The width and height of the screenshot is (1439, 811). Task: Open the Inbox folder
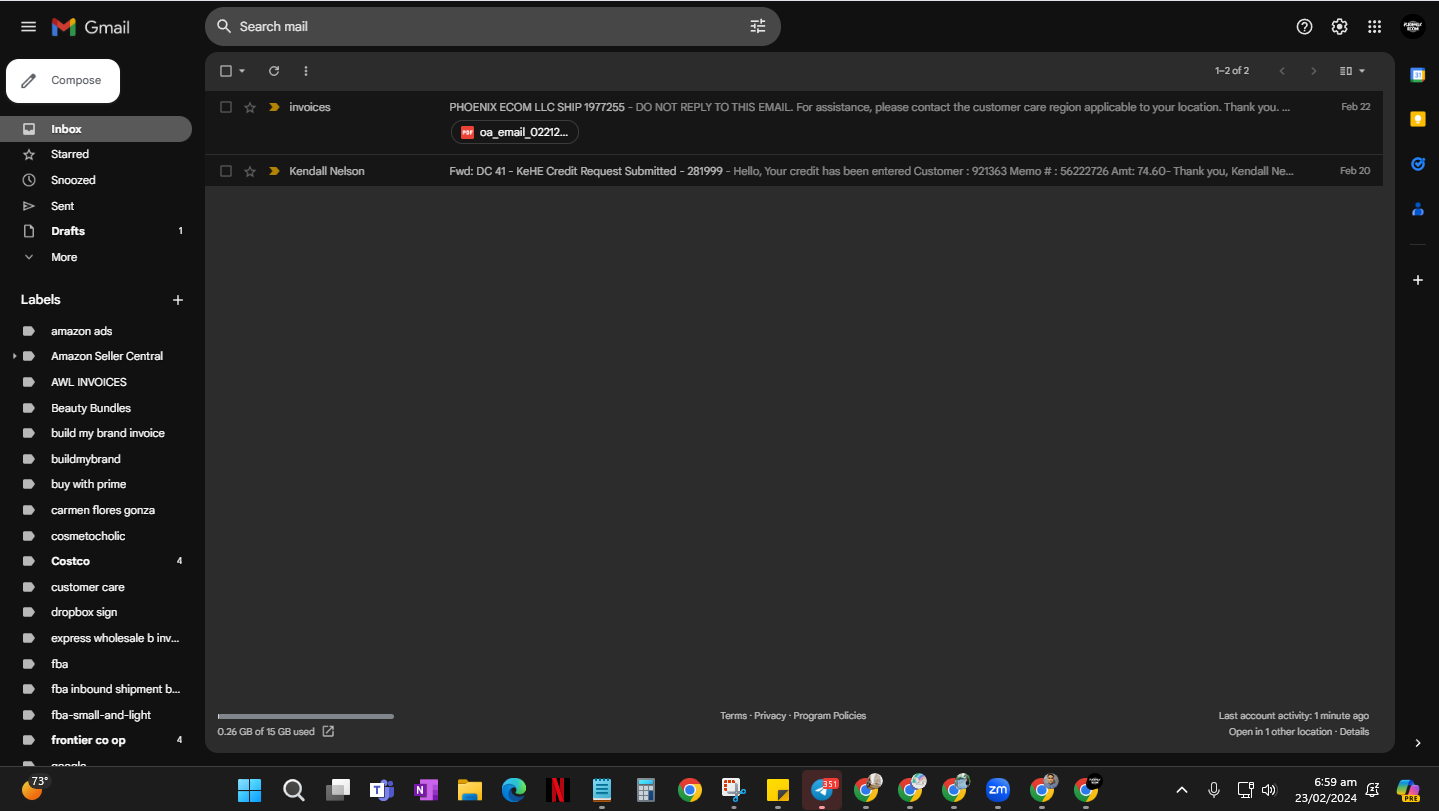tap(96, 129)
